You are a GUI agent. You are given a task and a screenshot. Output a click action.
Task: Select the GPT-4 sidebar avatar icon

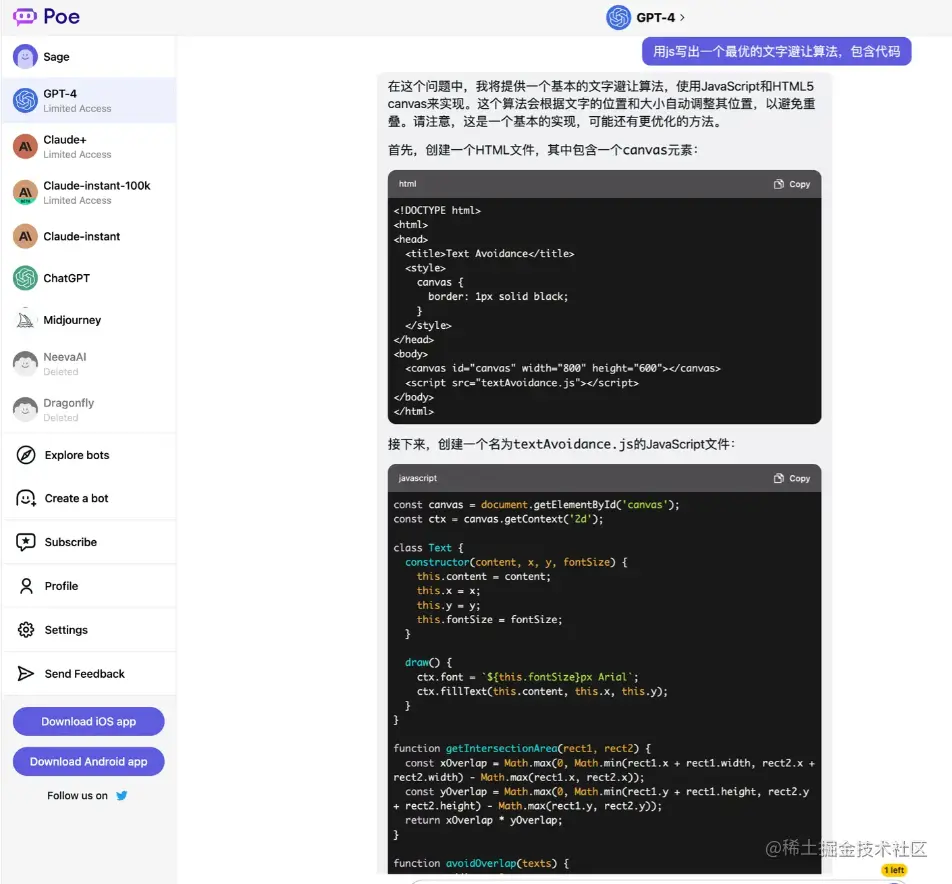[25, 100]
